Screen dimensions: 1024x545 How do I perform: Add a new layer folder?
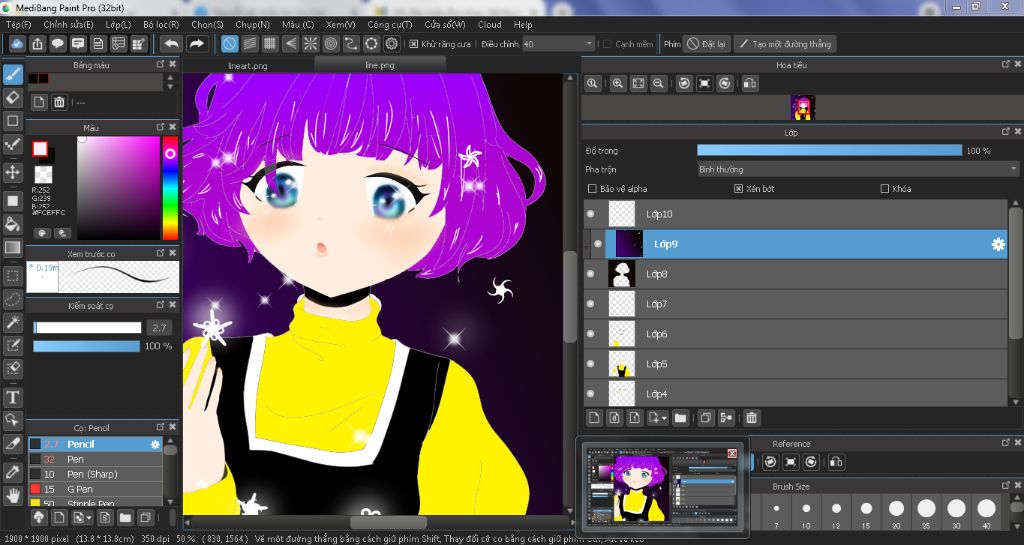coord(680,418)
